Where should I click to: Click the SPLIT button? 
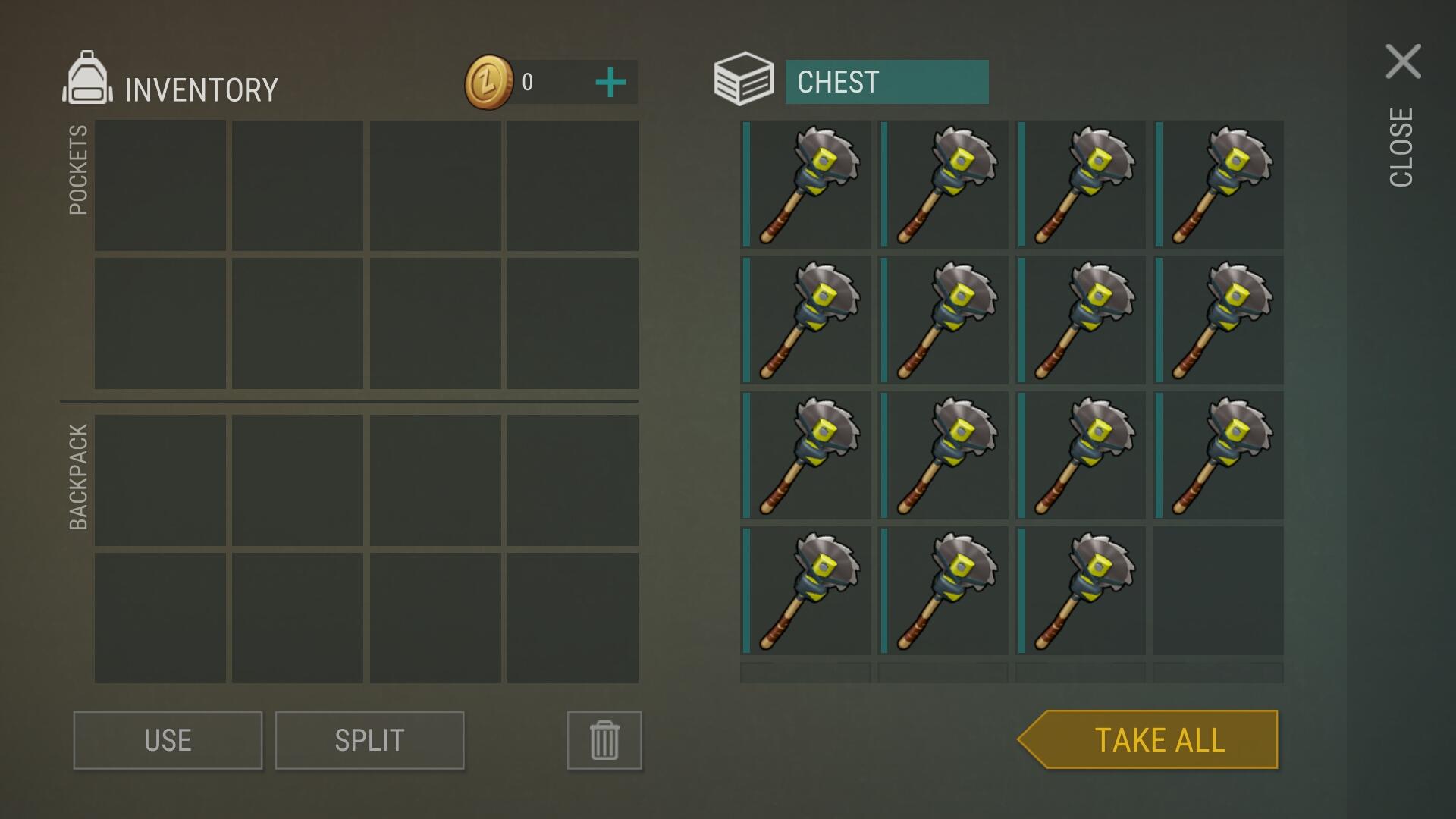click(369, 740)
